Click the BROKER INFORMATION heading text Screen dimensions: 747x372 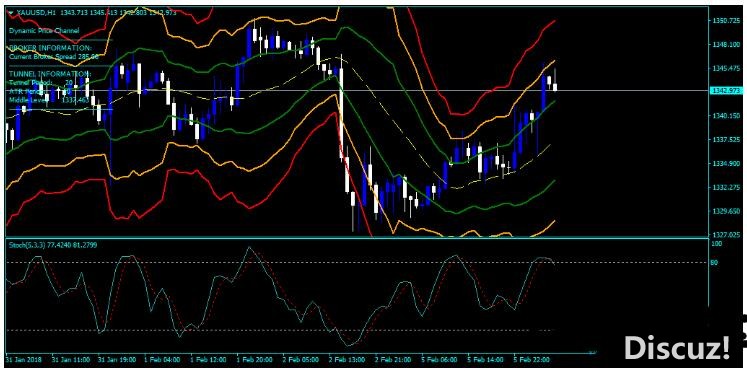50,48
